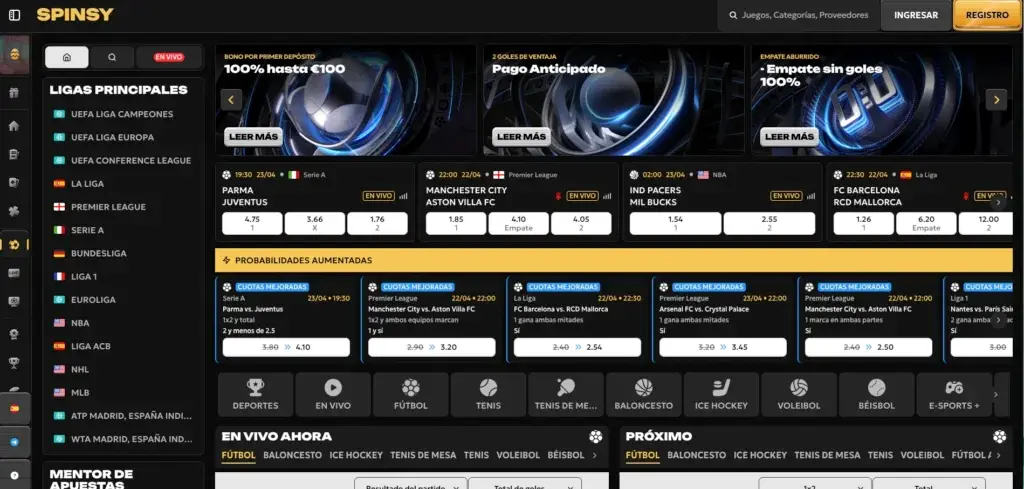
Task: Click the Easter egg avatar at sidebar top
Action: click(x=14, y=55)
